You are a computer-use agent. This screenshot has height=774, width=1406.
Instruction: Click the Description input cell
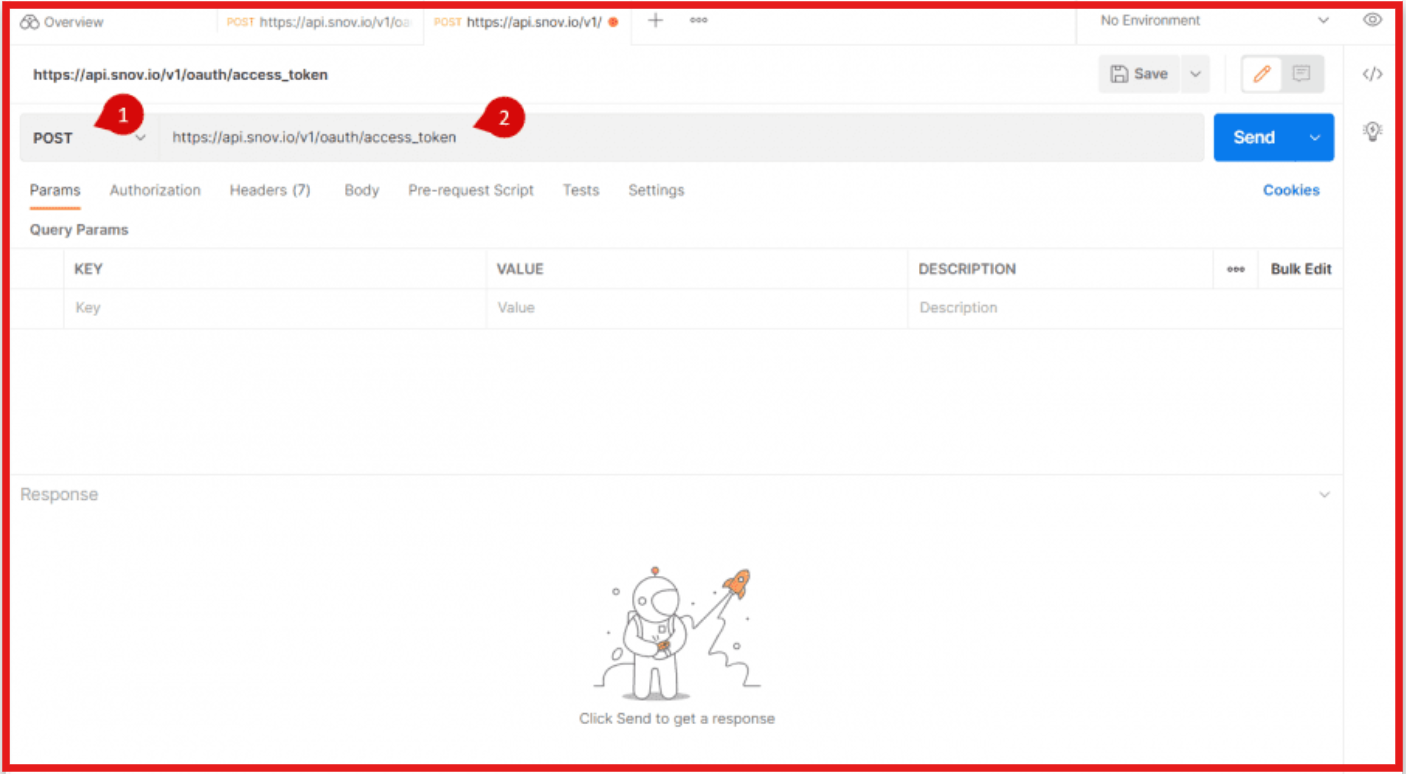(x=1125, y=308)
